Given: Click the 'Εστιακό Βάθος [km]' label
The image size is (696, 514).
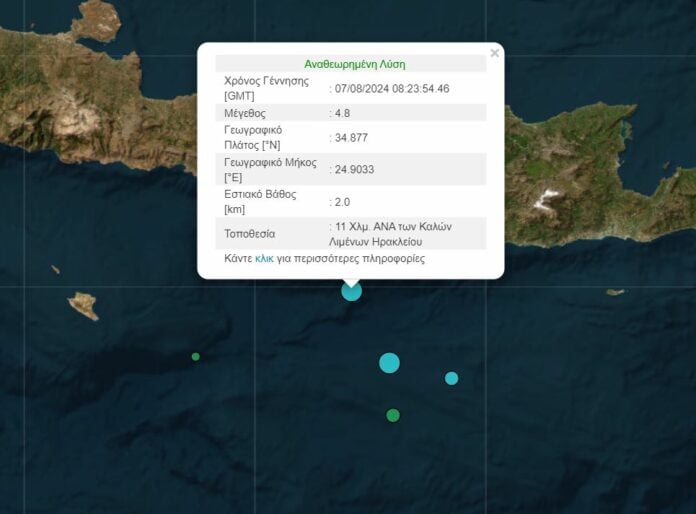Looking at the screenshot, I should tap(260, 202).
